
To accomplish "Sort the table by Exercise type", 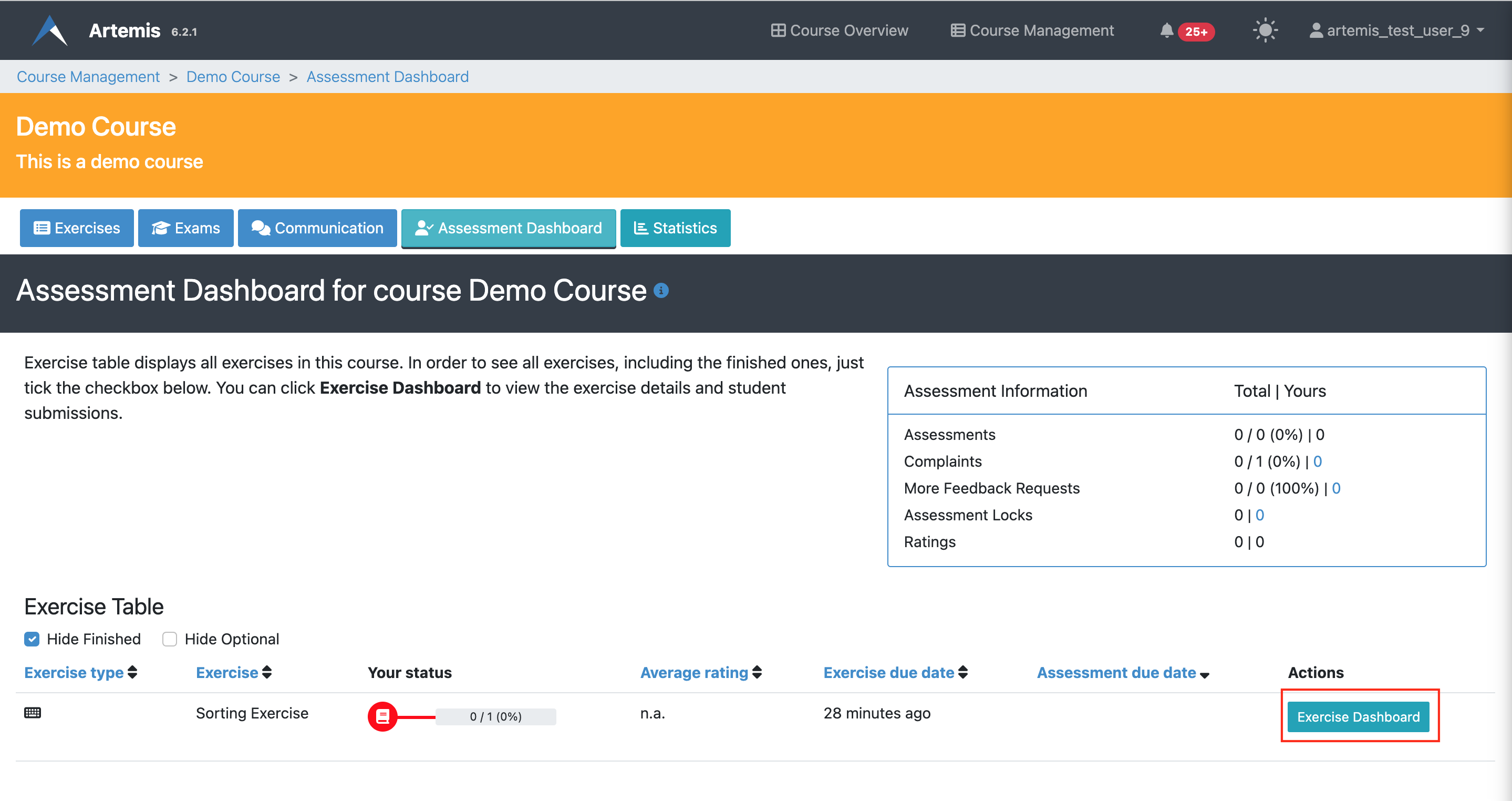I will click(80, 672).
